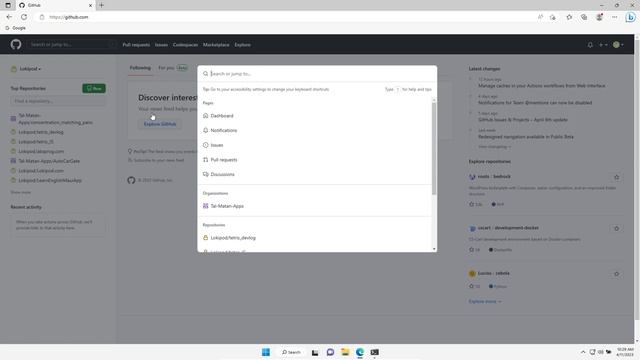640x360 pixels.
Task: Go back with the browser back arrow
Action: [x=9, y=17]
